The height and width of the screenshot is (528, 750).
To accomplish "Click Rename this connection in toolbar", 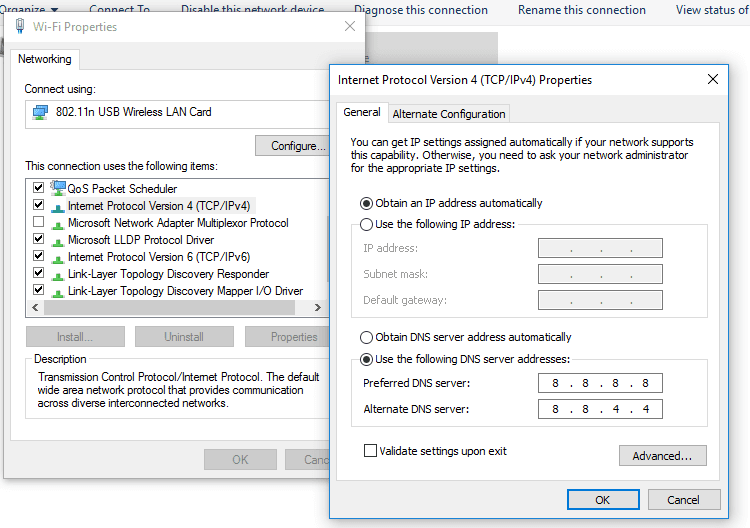I will [x=582, y=10].
